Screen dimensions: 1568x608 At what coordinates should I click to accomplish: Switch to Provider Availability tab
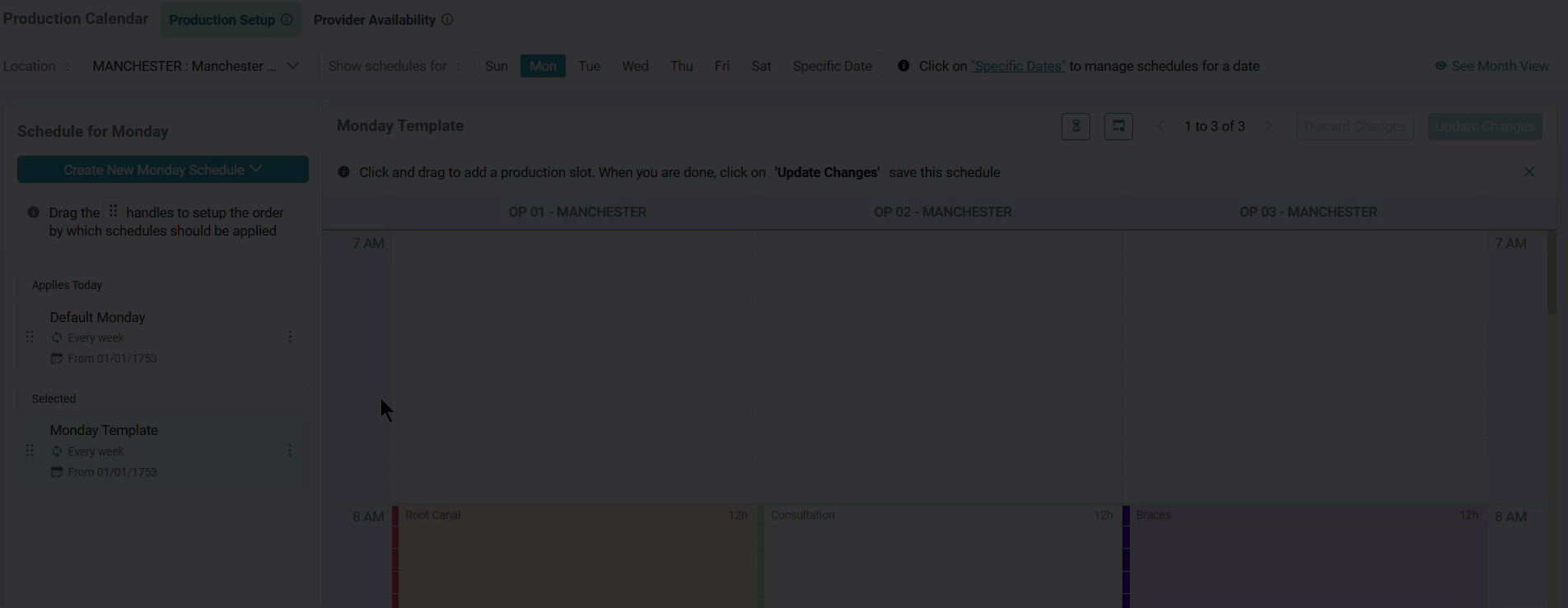tap(383, 20)
